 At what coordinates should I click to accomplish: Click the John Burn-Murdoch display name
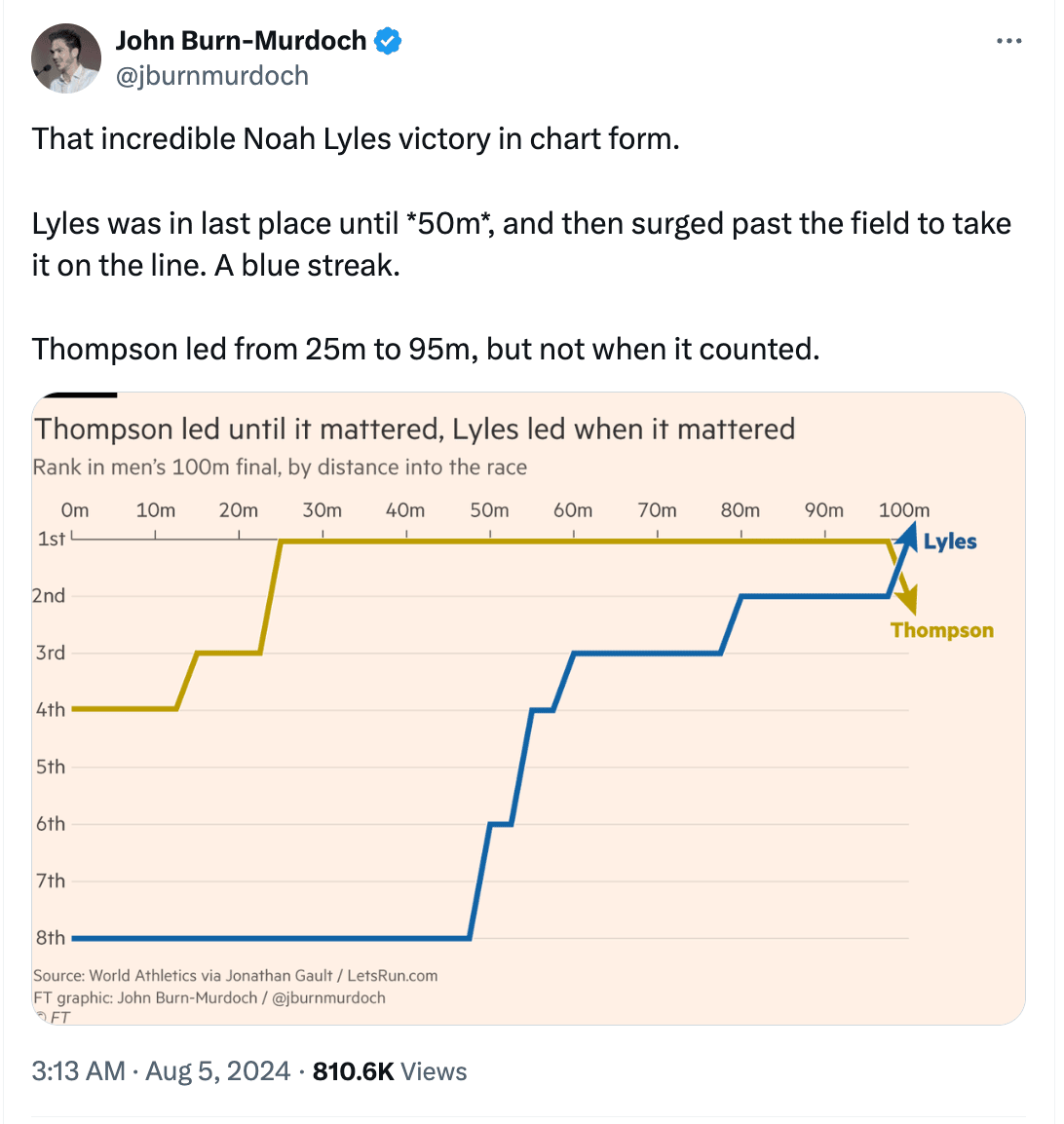[241, 41]
